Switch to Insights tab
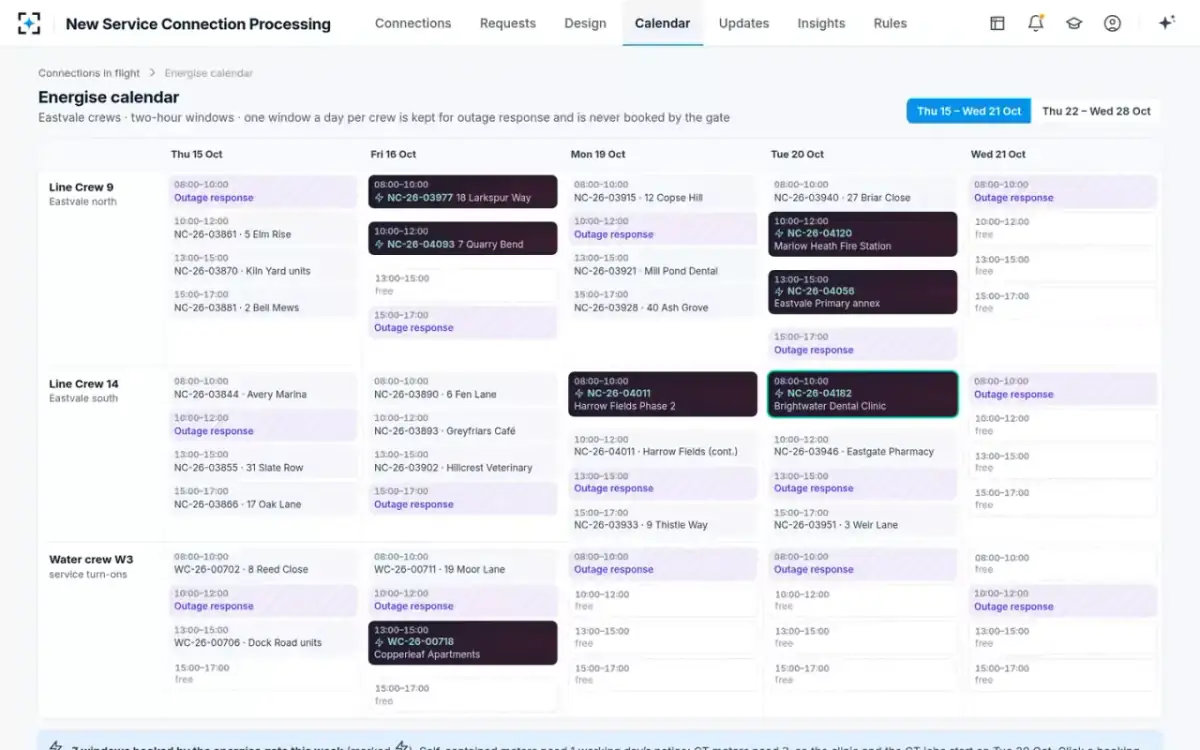 coord(821,23)
